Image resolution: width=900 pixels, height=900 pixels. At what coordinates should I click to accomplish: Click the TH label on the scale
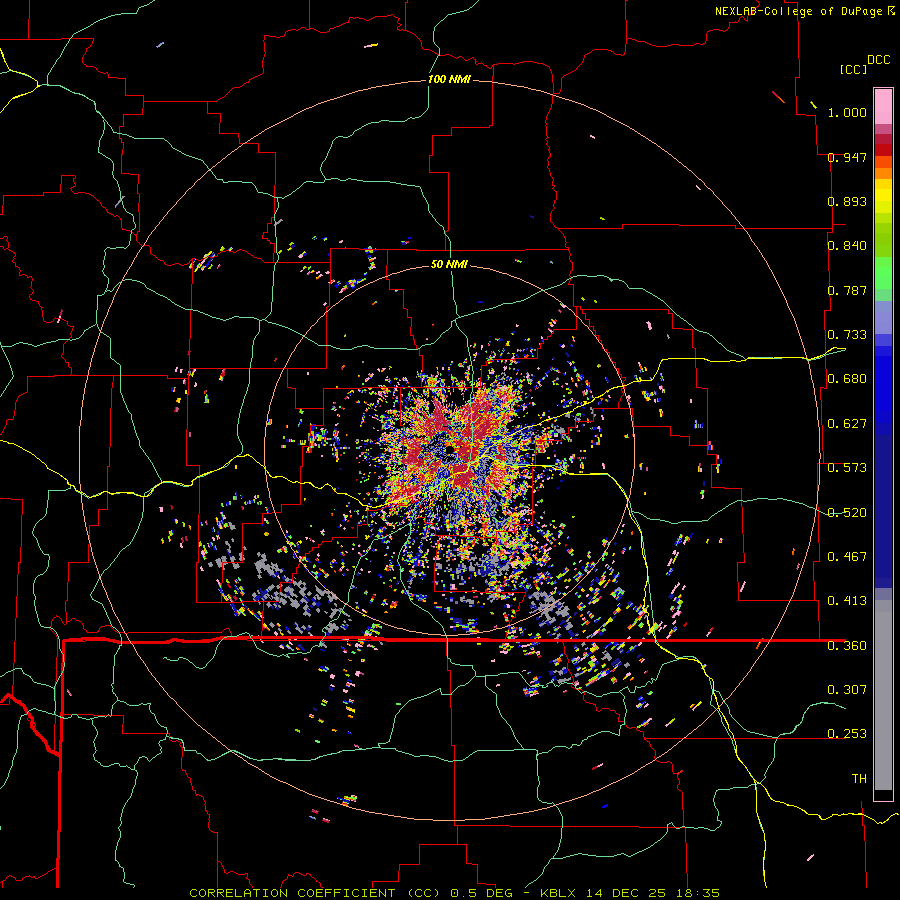click(859, 779)
